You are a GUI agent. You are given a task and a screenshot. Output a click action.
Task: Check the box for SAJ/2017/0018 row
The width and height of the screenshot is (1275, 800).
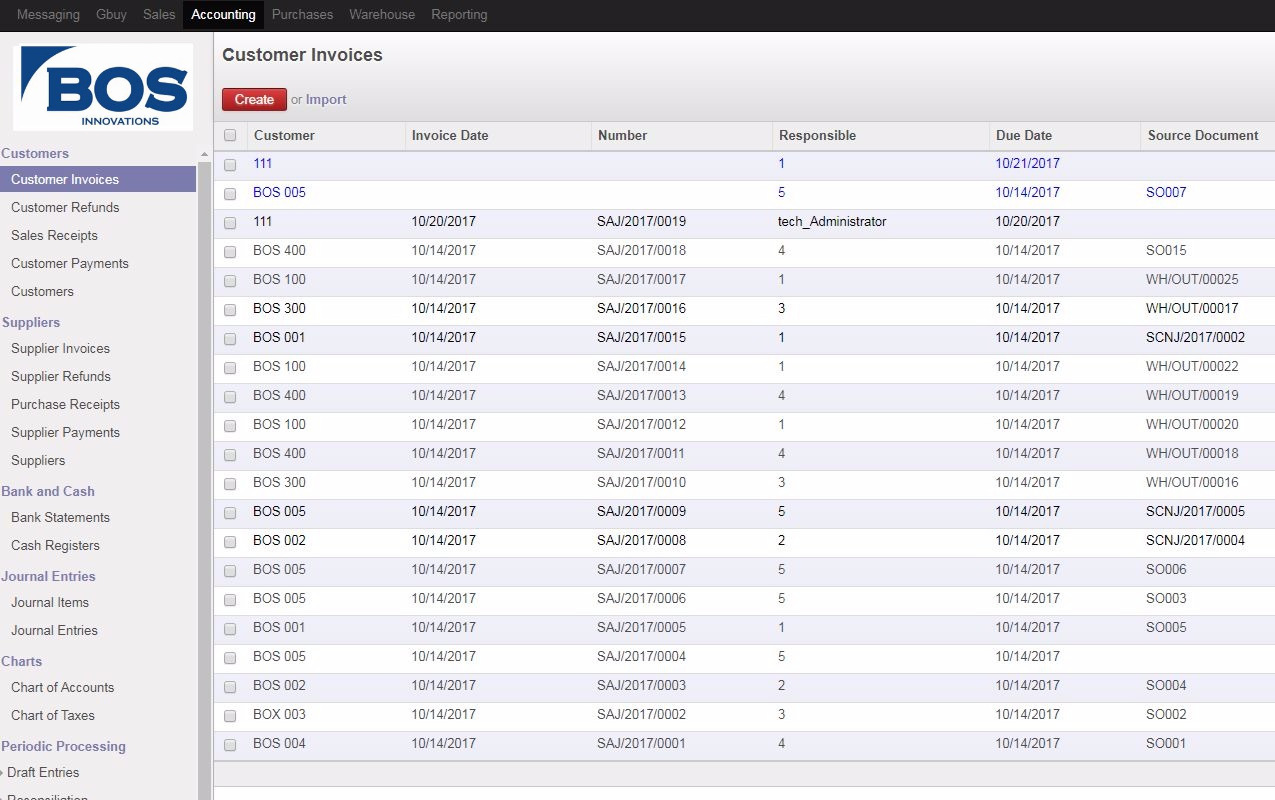(x=230, y=251)
